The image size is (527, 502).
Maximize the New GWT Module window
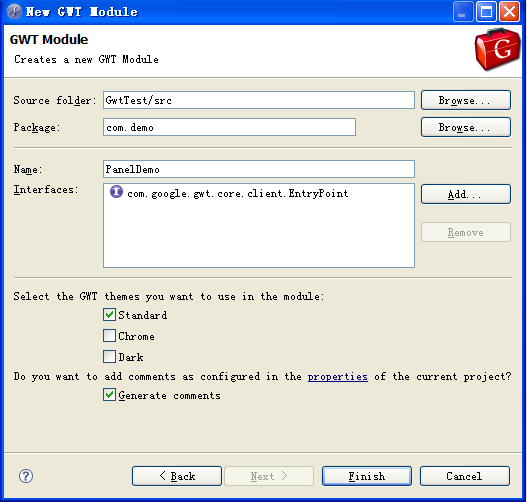click(x=486, y=12)
